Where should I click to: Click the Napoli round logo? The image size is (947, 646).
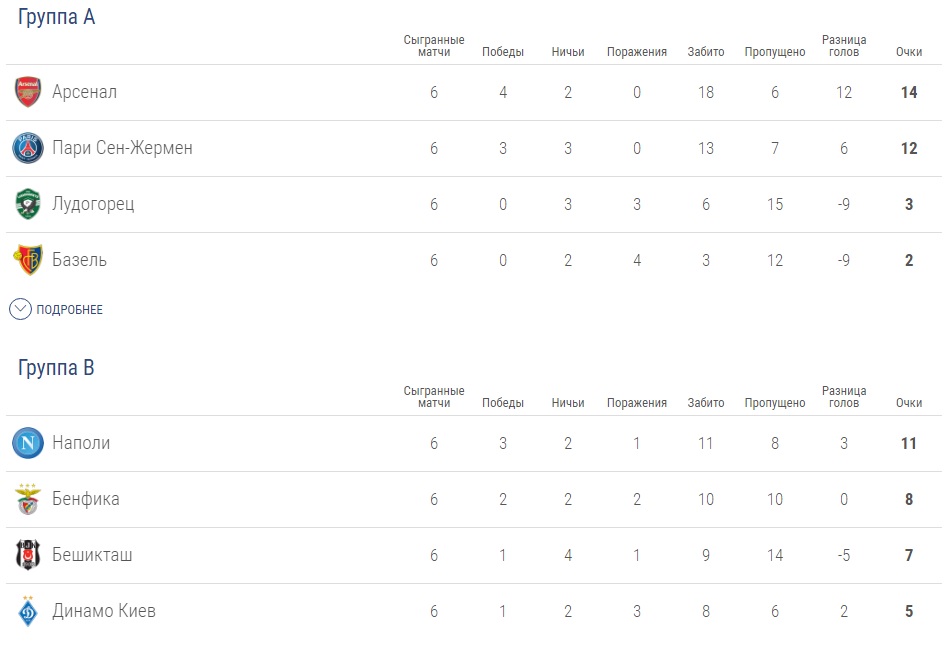[x=28, y=443]
